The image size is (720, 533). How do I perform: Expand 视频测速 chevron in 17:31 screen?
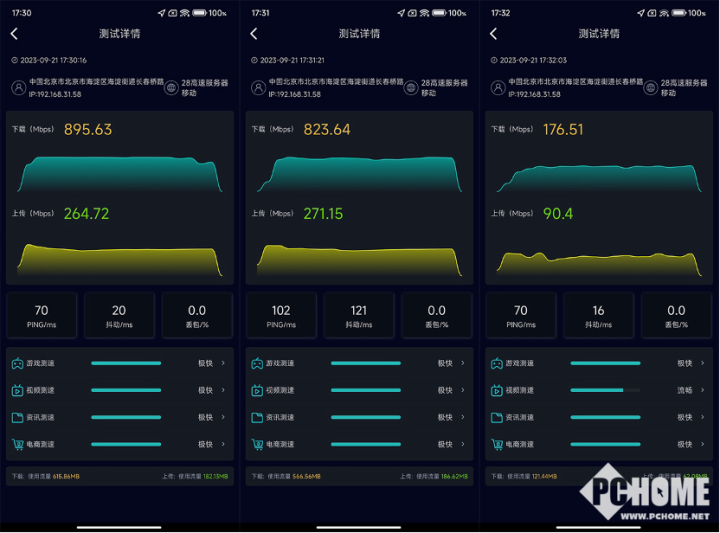tap(463, 390)
